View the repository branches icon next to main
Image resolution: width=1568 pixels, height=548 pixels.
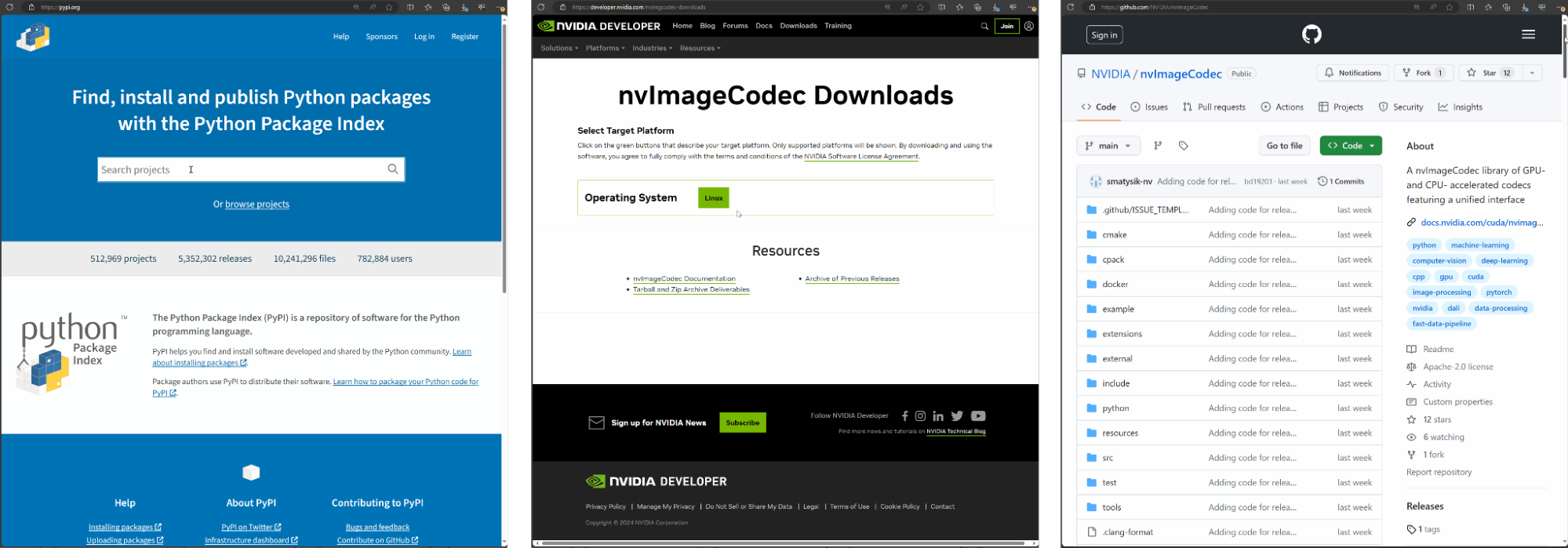coord(1158,146)
